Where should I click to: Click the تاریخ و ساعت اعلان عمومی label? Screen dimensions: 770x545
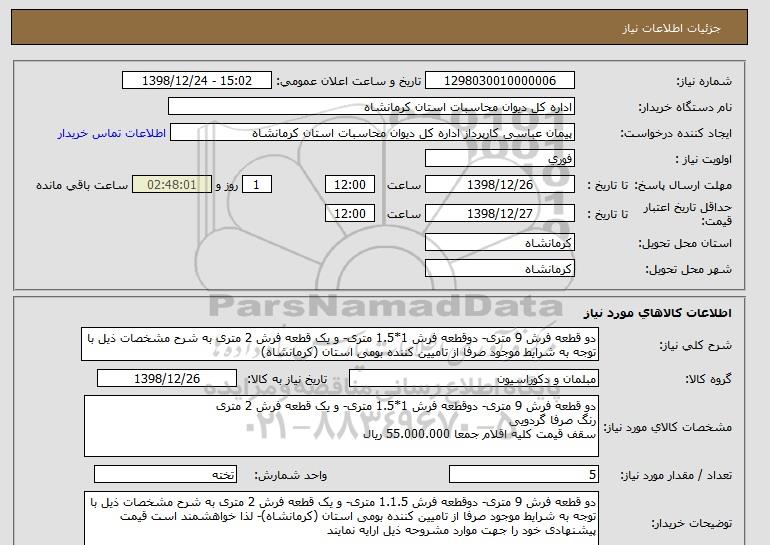coord(349,81)
